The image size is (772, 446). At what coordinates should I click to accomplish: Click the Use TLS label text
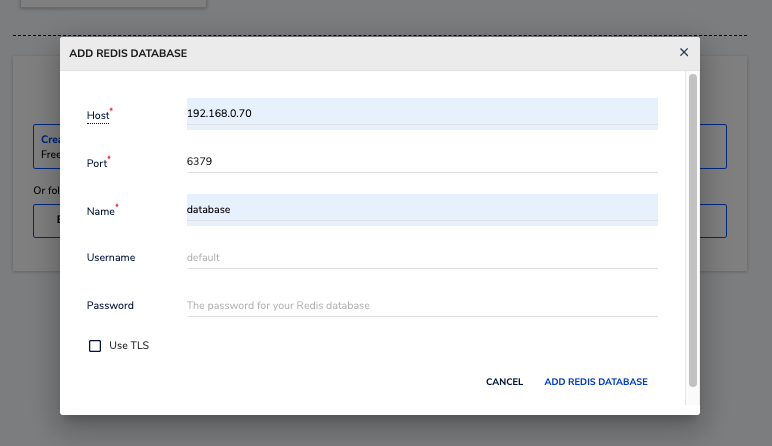pyautogui.click(x=129, y=346)
